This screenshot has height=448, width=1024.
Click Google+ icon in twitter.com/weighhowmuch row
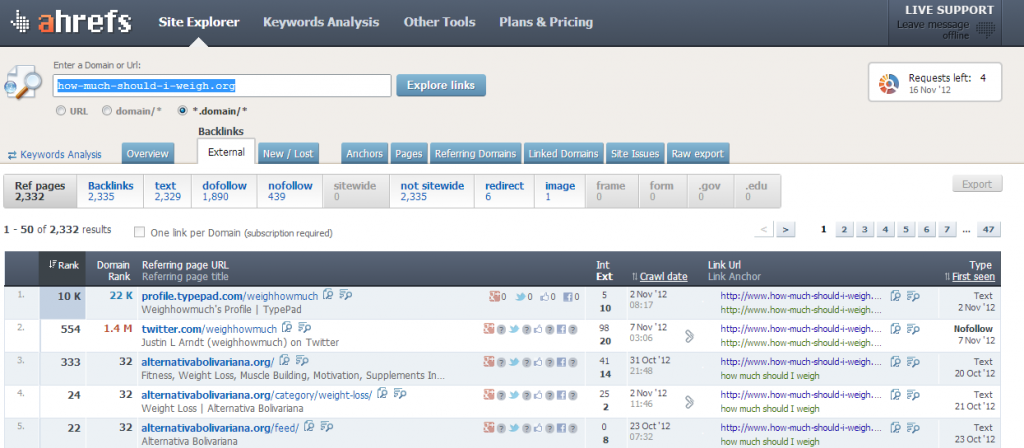tap(488, 329)
